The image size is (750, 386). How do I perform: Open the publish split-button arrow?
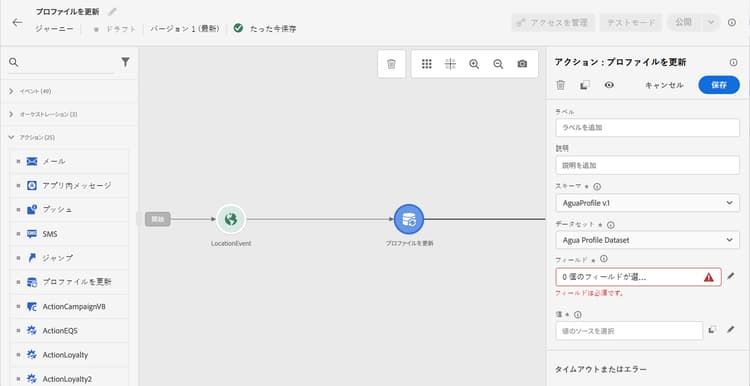click(x=711, y=22)
